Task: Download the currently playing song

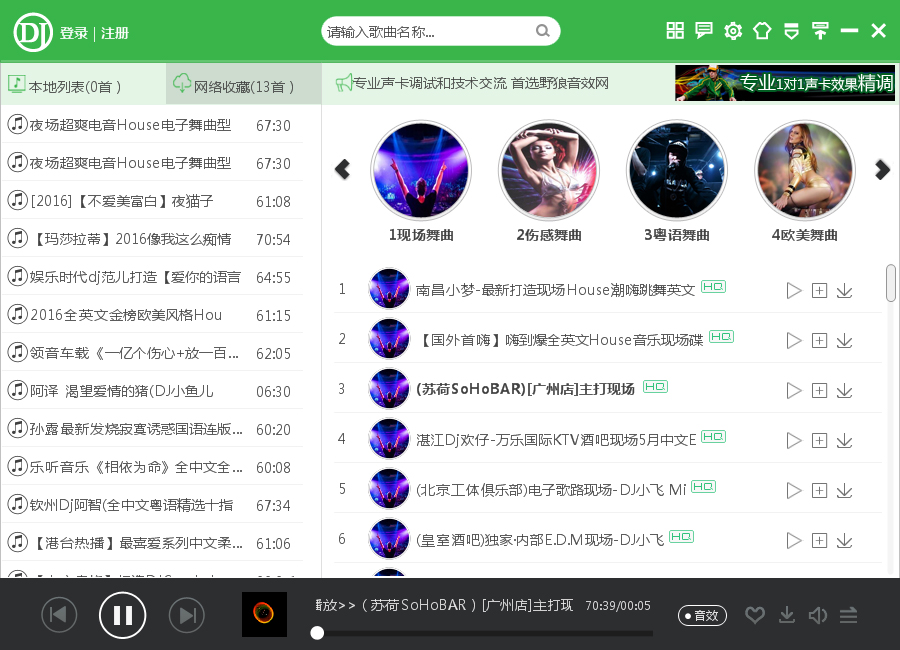Action: point(787,615)
